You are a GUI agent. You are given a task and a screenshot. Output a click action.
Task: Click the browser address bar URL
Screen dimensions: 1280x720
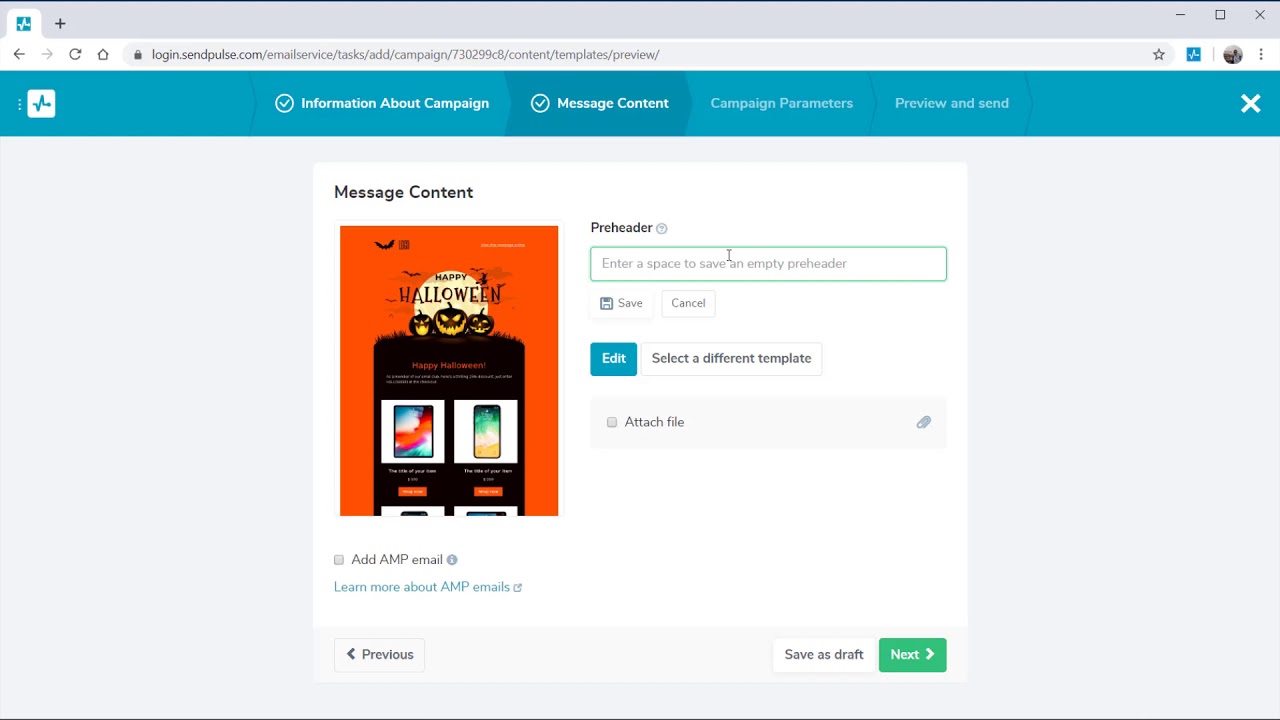point(405,55)
